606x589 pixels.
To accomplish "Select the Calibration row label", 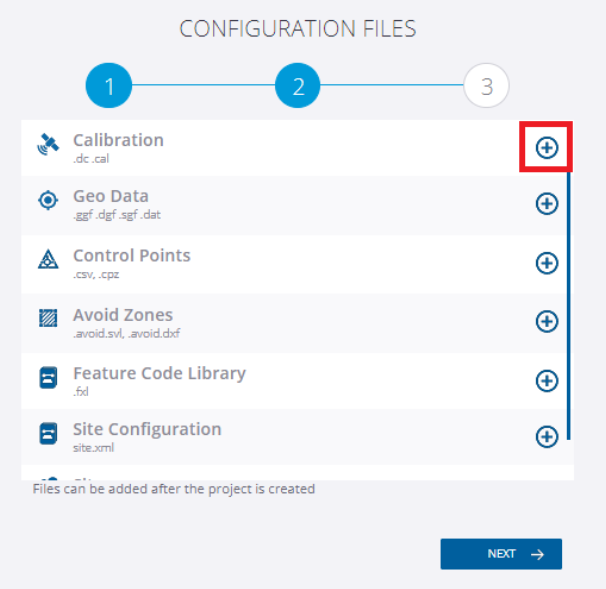I will (118, 140).
